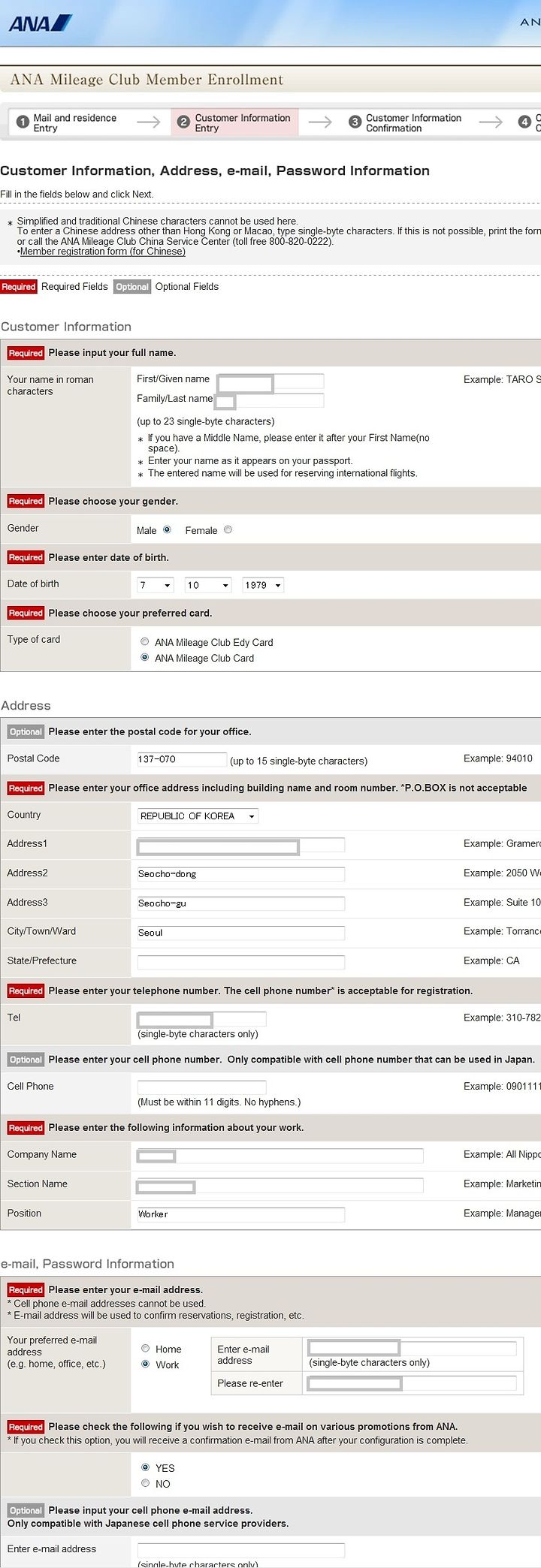This screenshot has height=1568, width=541.
Task: Select Work as preferred e-mail address
Action: click(145, 1364)
